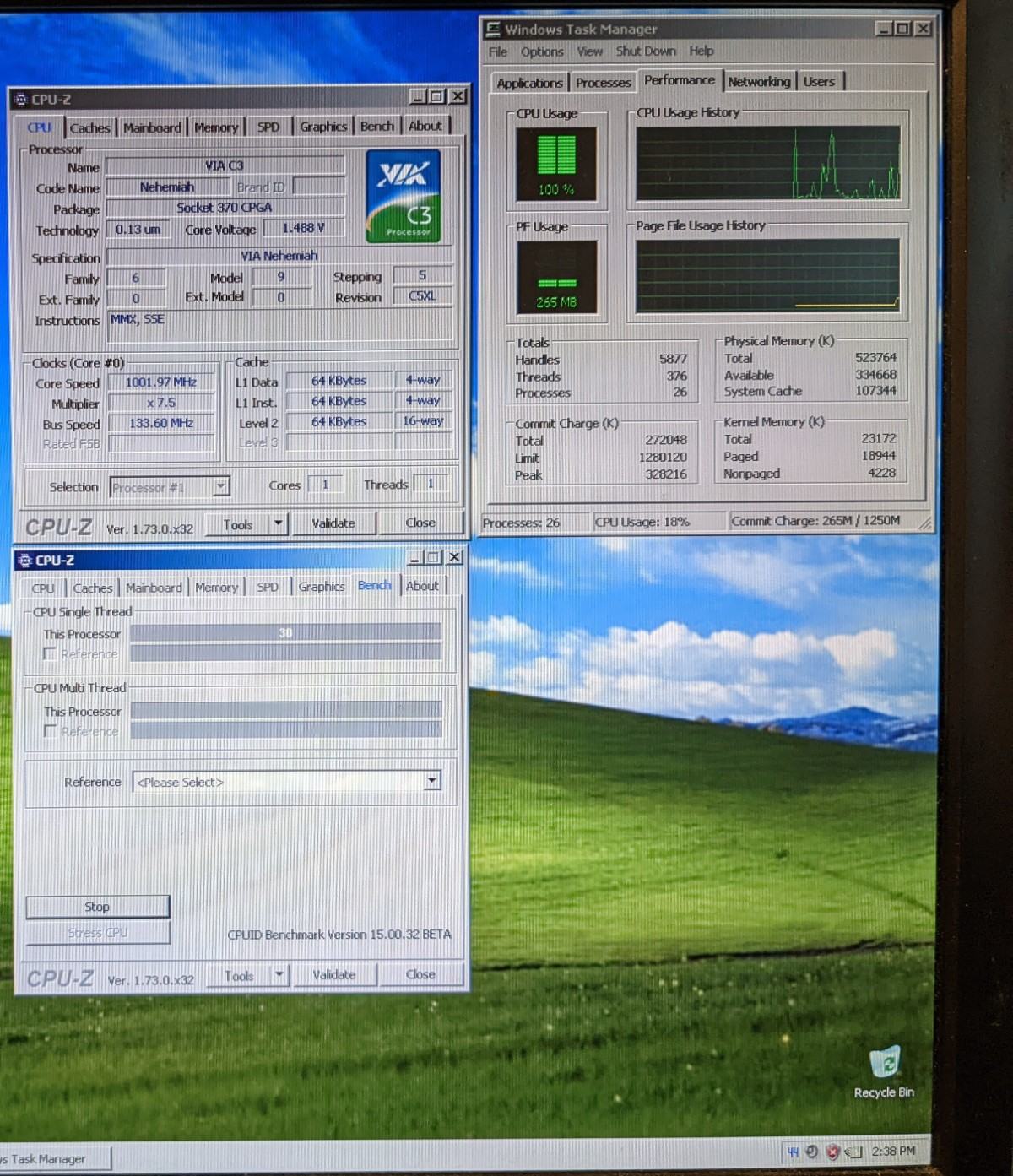1013x1176 pixels.
Task: Open the Graphics tab in the CPU-Z processor window
Action: tap(323, 127)
